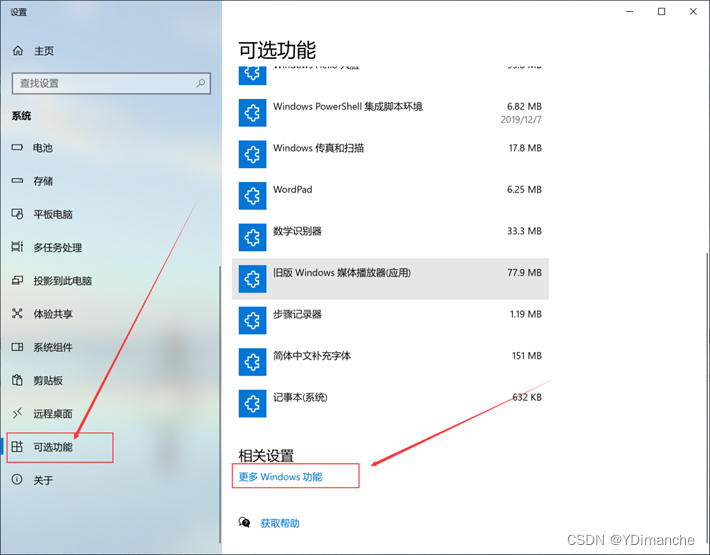This screenshot has width=710, height=555.
Task: Click the 简体中文补充字体 feature icon
Action: (252, 362)
